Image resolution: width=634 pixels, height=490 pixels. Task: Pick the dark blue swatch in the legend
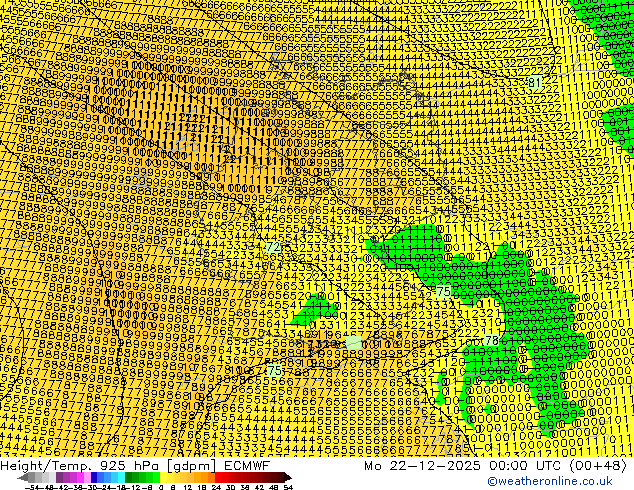[94, 478]
